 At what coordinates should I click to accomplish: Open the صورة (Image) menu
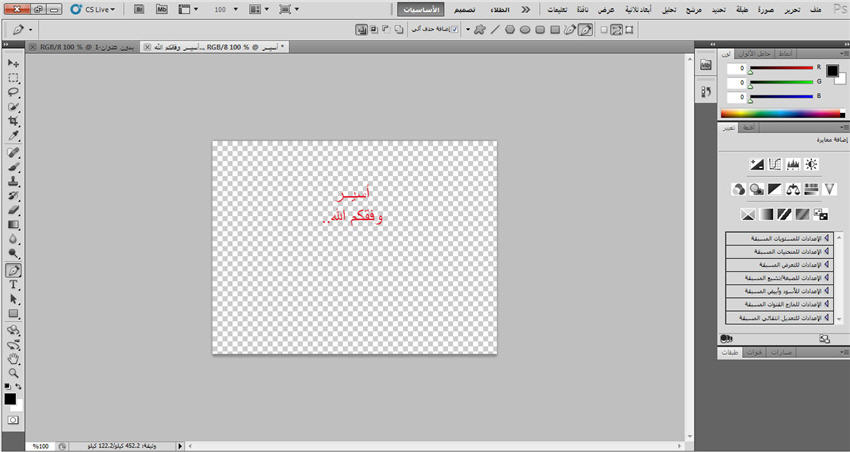coord(766,10)
